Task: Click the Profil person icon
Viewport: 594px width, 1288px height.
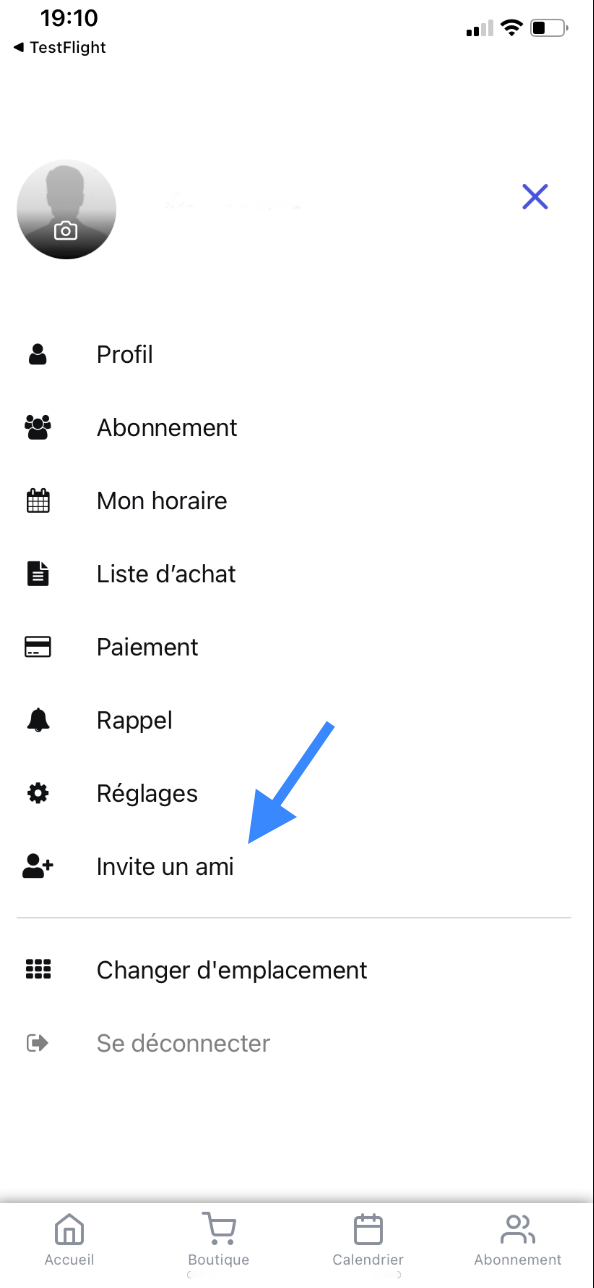Action: coord(38,354)
